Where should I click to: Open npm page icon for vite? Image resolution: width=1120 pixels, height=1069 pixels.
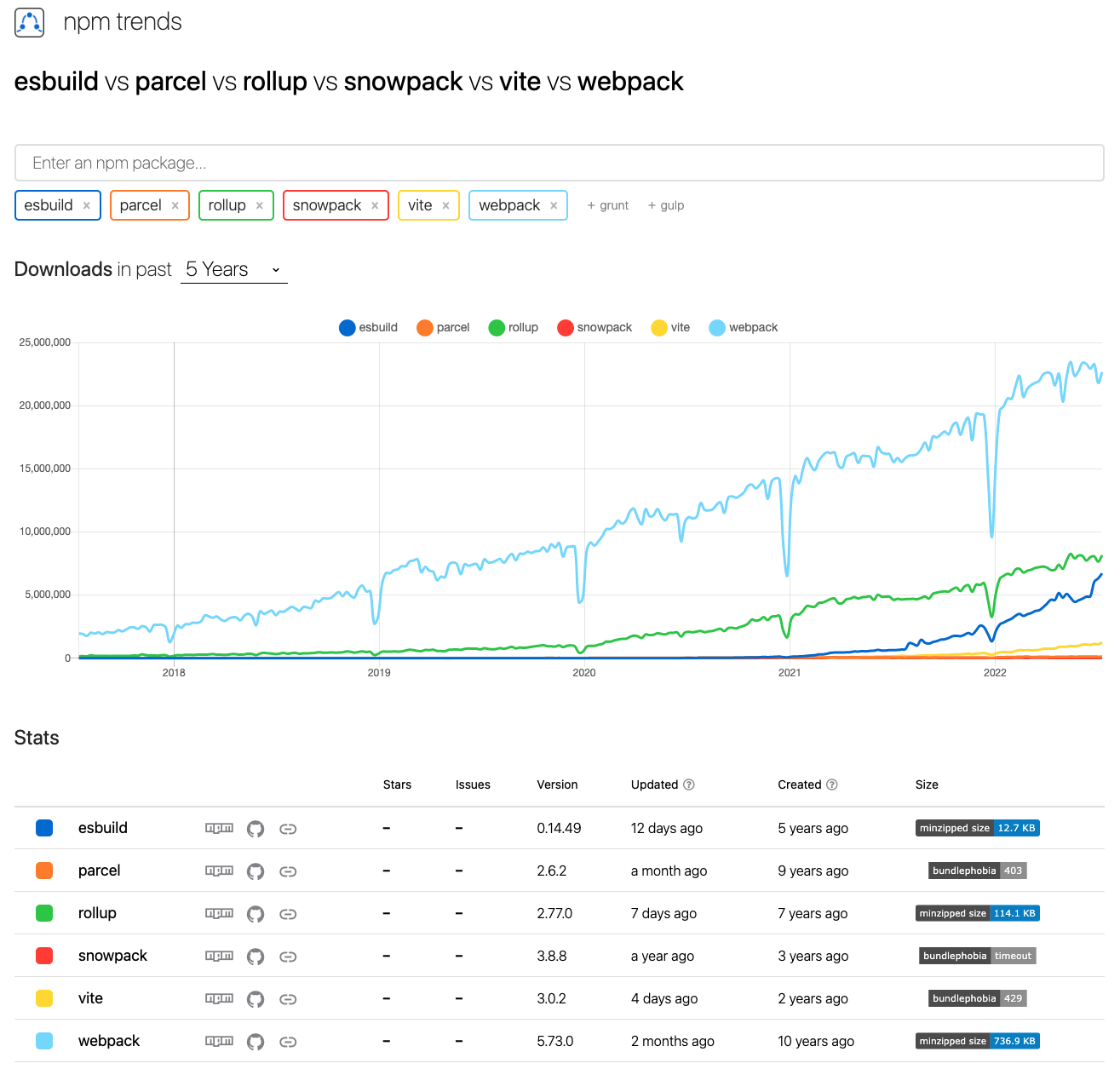tap(219, 998)
